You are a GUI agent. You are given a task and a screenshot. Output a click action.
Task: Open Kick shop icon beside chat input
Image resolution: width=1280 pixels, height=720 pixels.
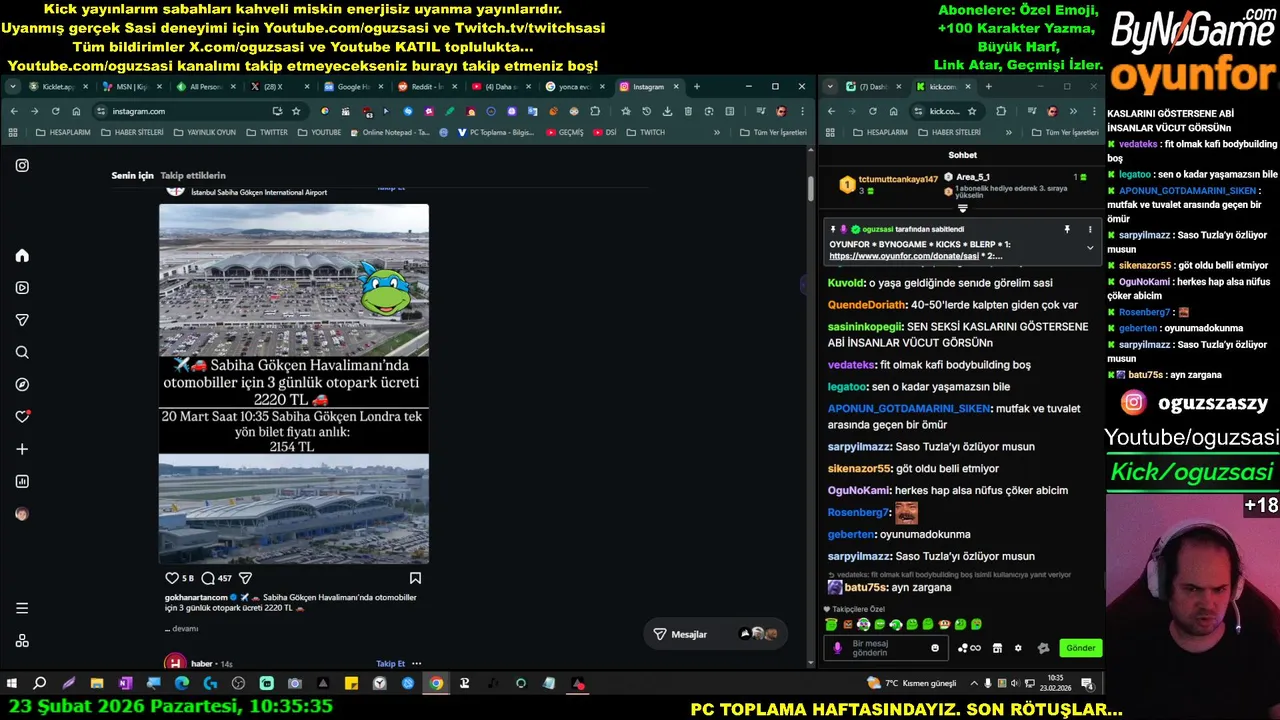[x=997, y=648]
